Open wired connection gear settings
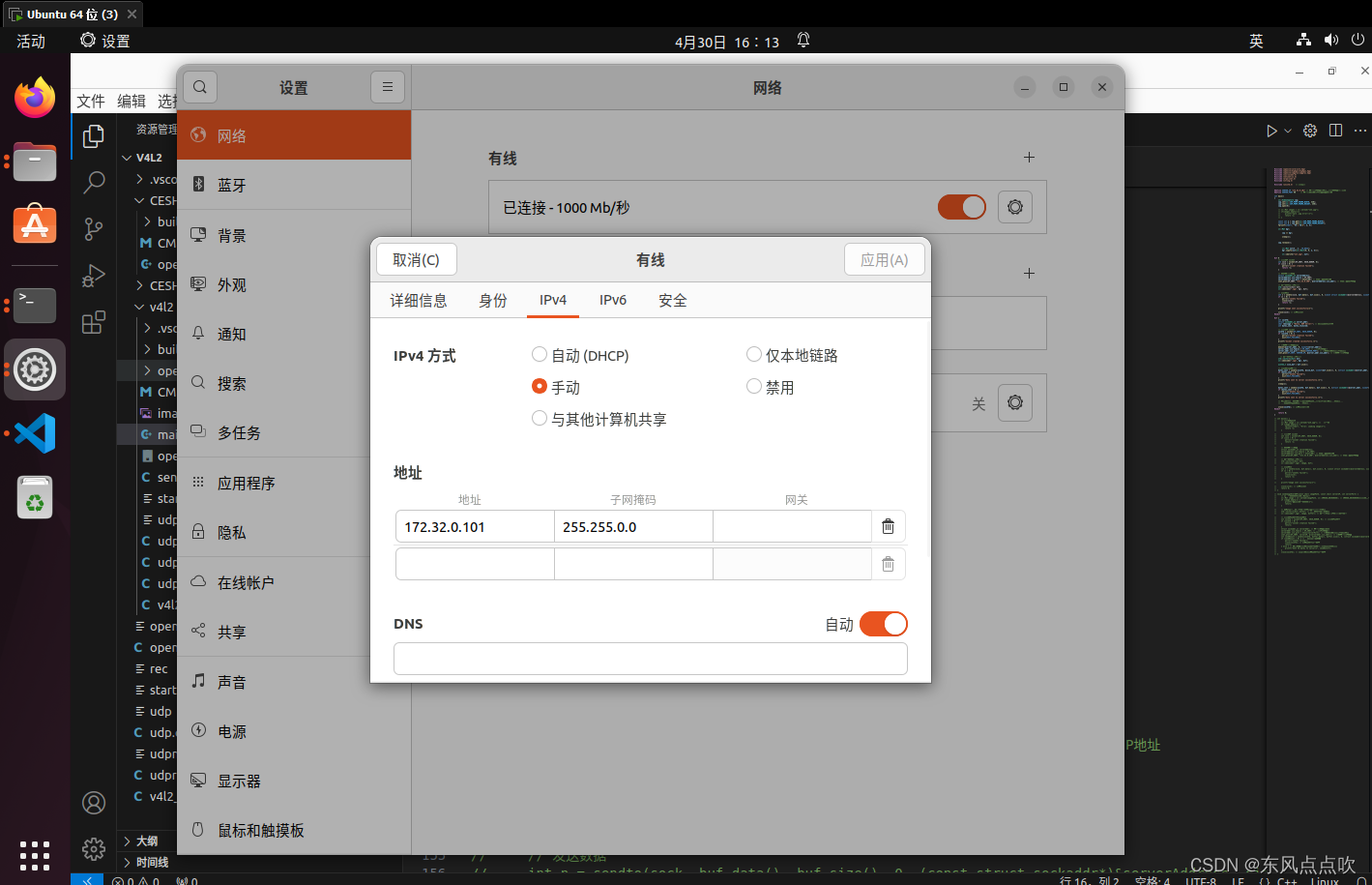This screenshot has width=1372, height=885. 1015,207
